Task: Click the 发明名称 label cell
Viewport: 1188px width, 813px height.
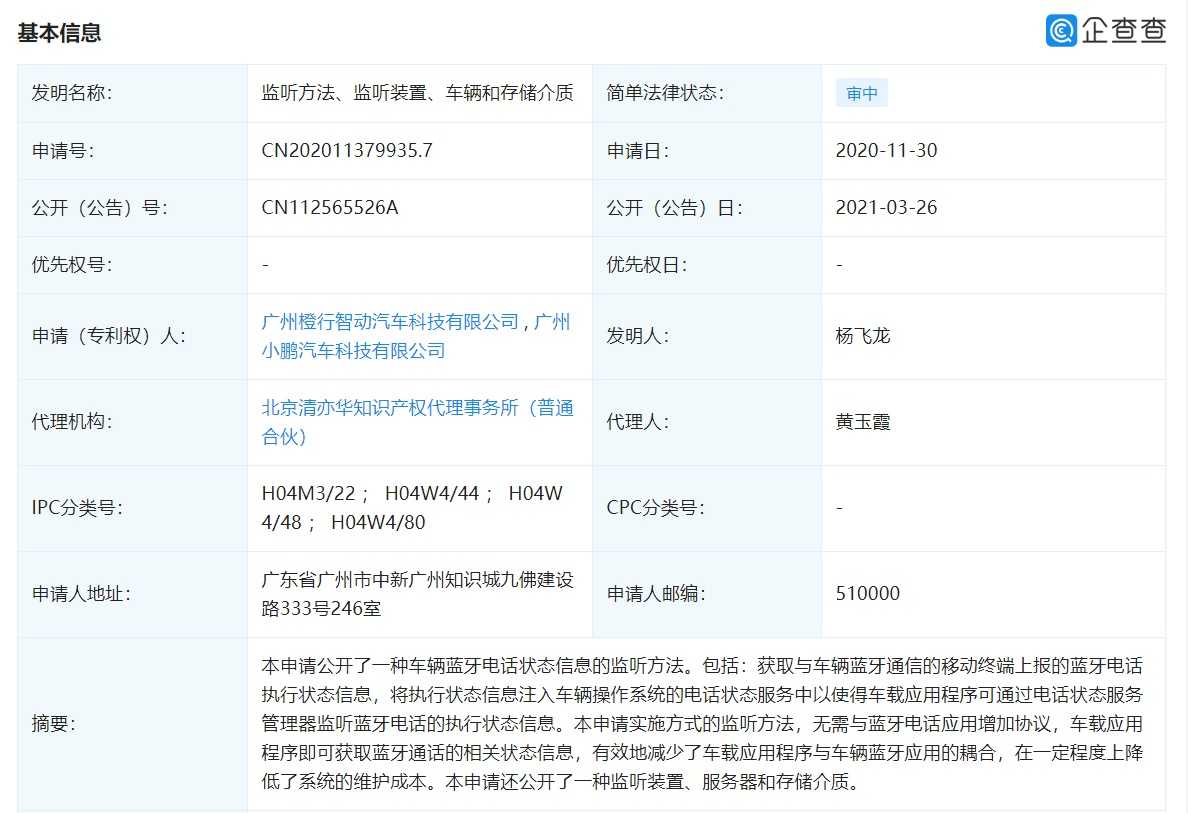Action: (133, 93)
